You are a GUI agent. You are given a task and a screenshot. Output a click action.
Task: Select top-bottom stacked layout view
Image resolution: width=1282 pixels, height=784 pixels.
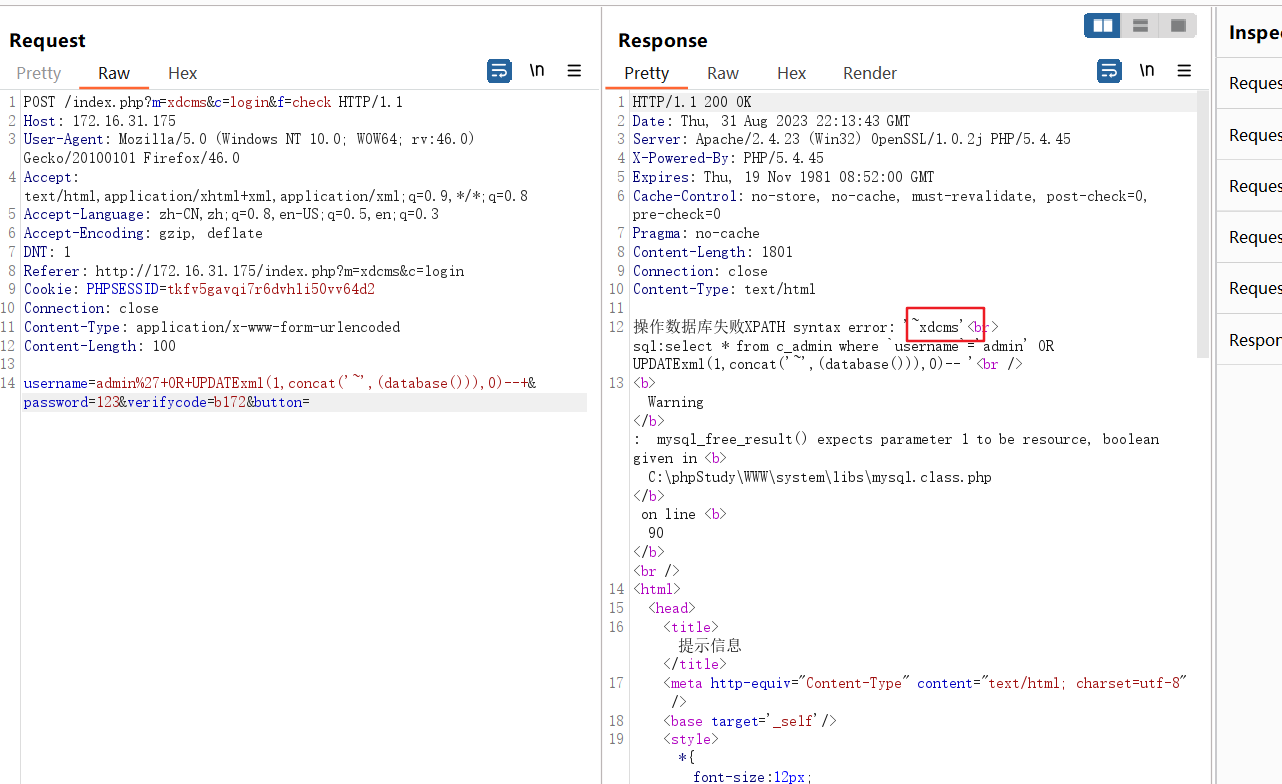pyautogui.click(x=1140, y=26)
